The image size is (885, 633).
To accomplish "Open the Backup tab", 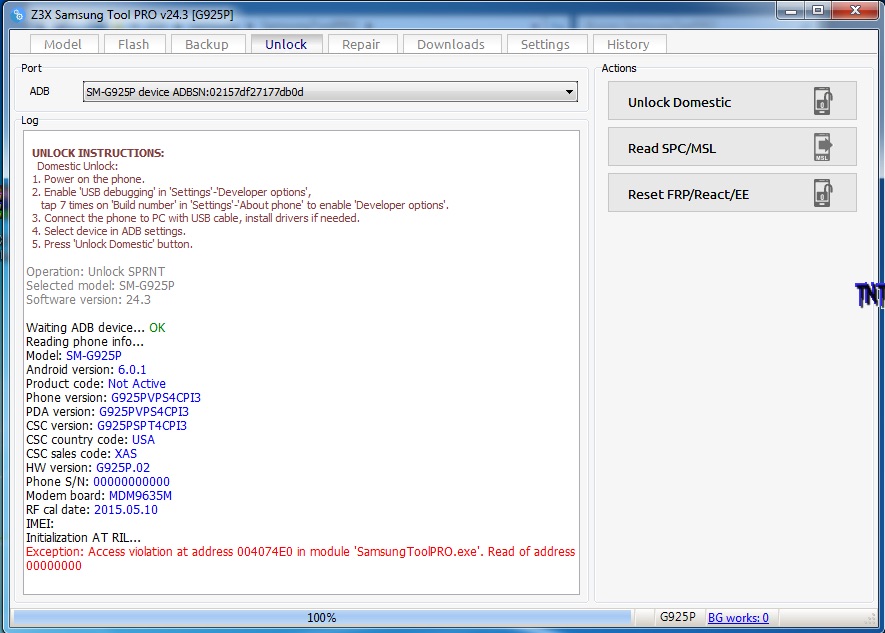I will 207,44.
